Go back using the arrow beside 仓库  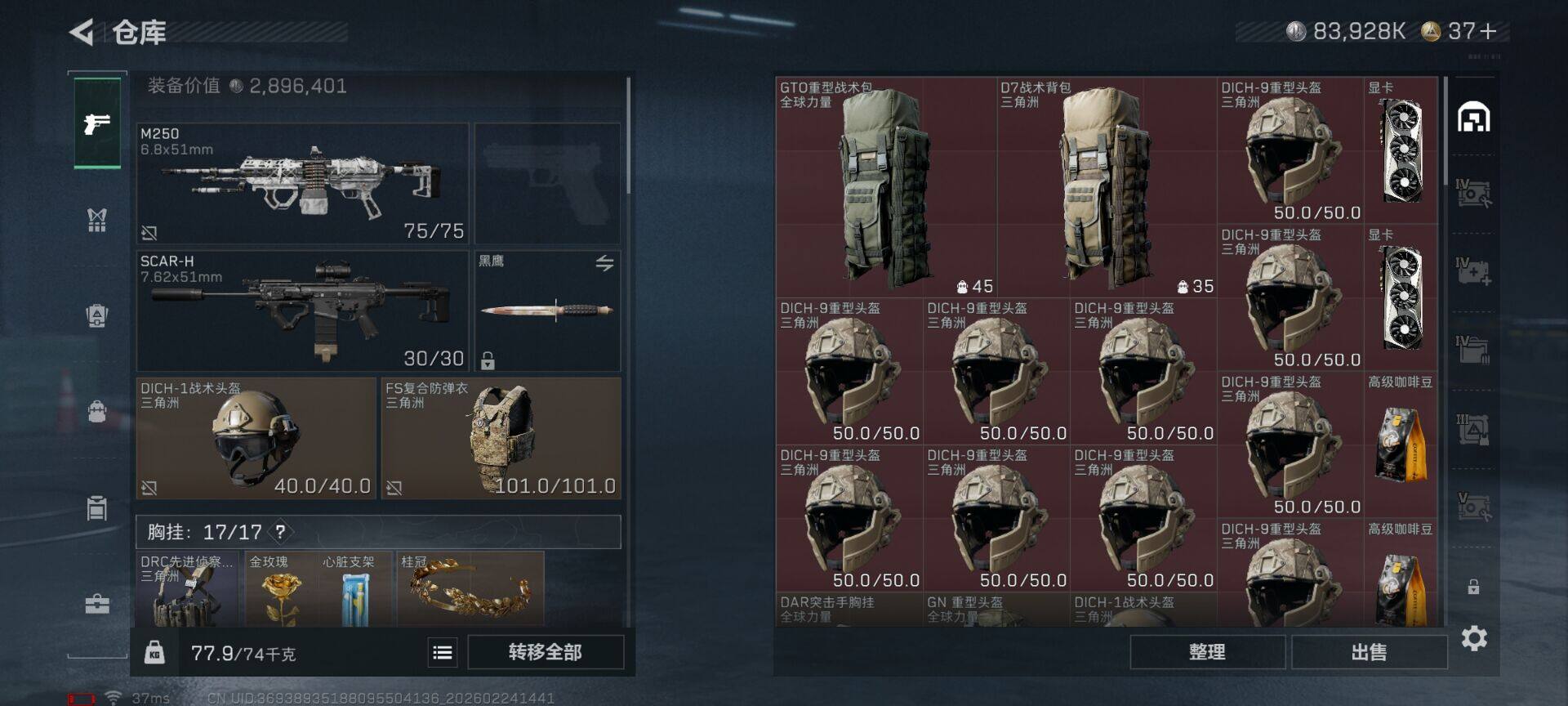point(82,33)
